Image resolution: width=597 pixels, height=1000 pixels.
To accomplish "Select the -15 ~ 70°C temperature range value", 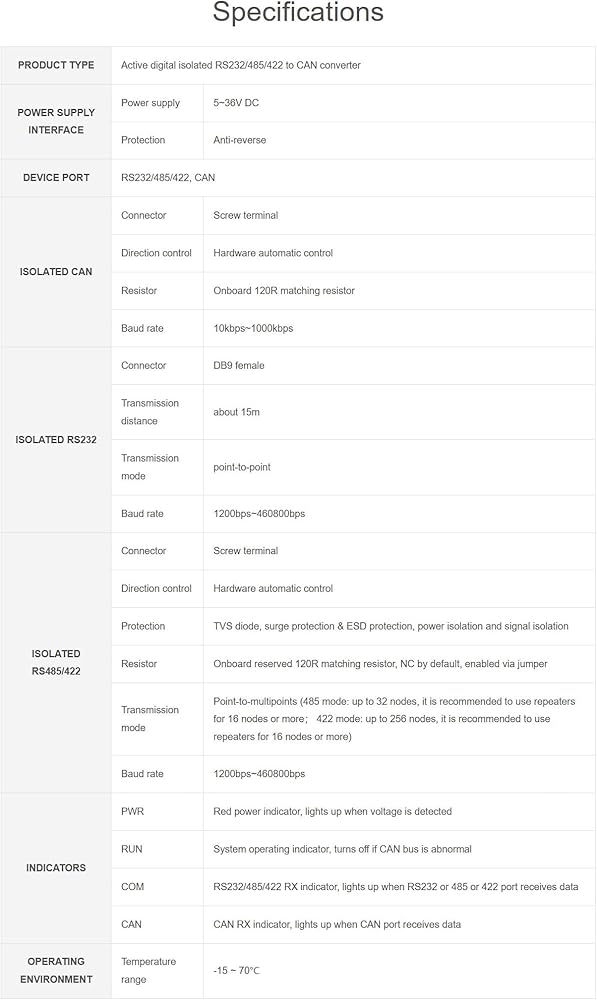I will pyautogui.click(x=237, y=971).
